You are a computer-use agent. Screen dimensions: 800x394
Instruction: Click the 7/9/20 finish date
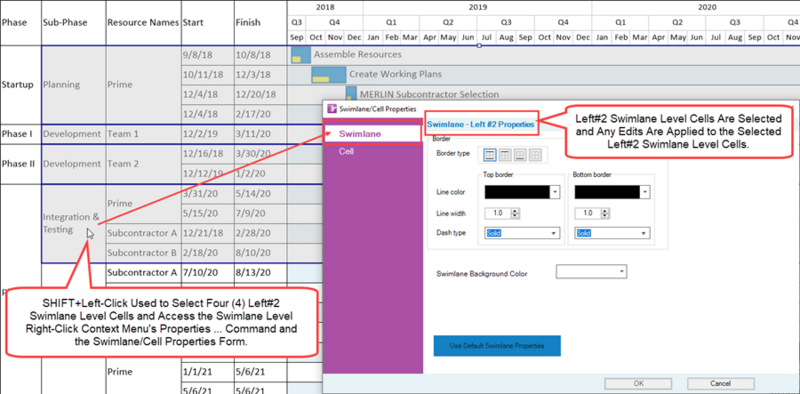(261, 213)
